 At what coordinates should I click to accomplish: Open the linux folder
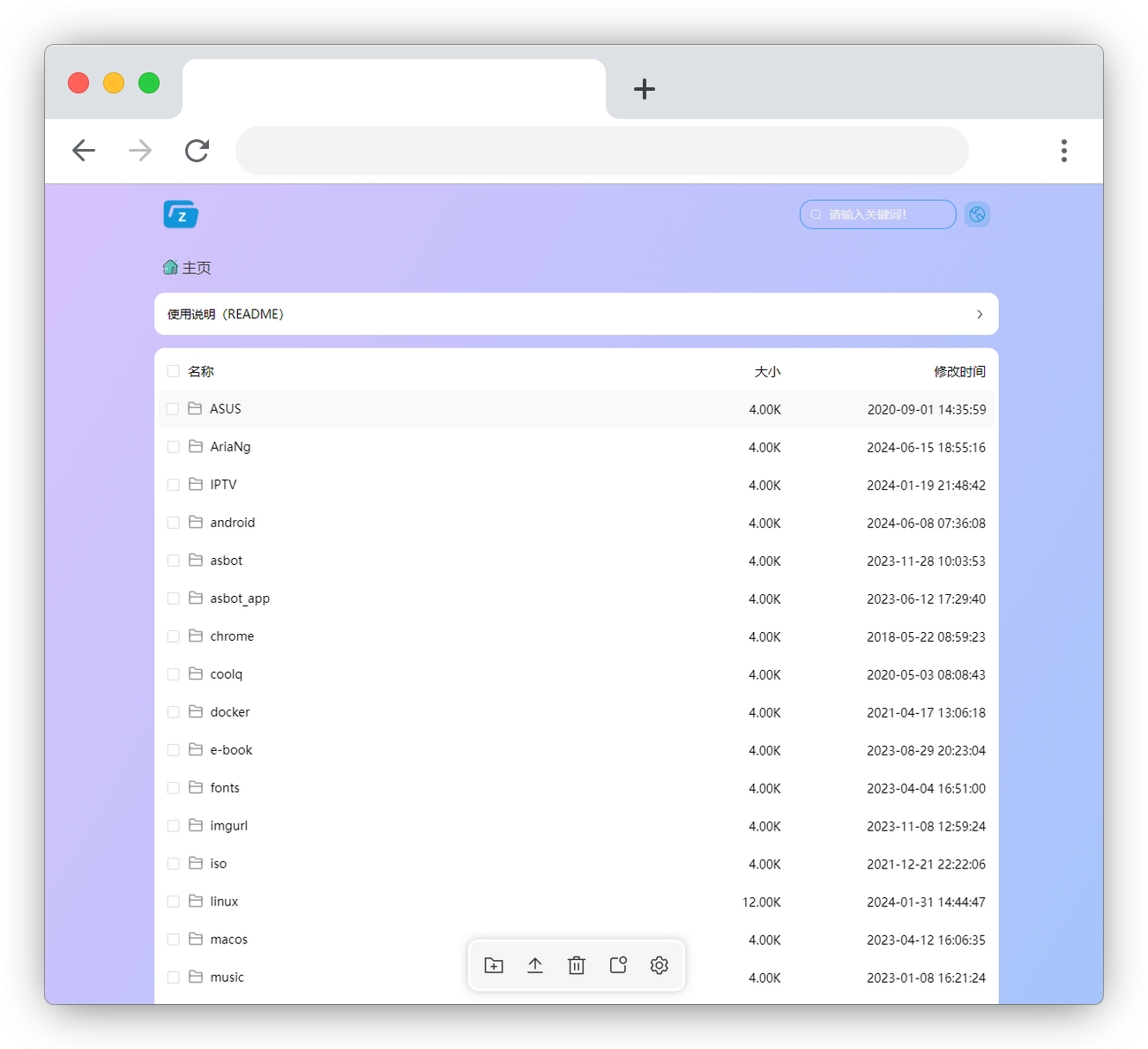click(x=224, y=902)
